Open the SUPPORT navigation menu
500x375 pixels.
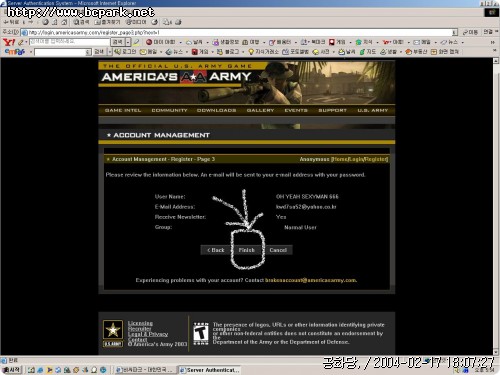(x=332, y=110)
